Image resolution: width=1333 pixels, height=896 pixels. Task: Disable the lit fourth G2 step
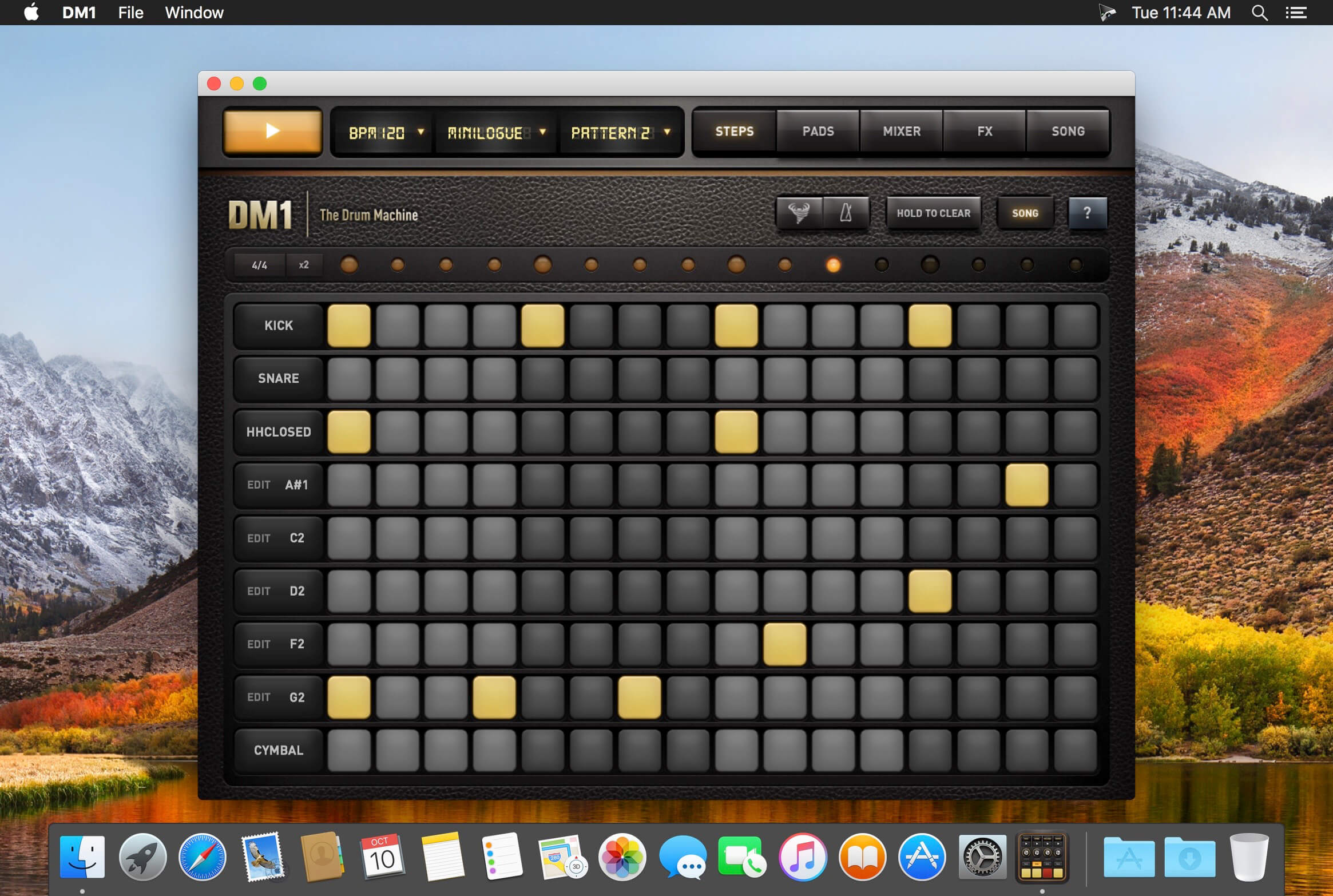(494, 697)
